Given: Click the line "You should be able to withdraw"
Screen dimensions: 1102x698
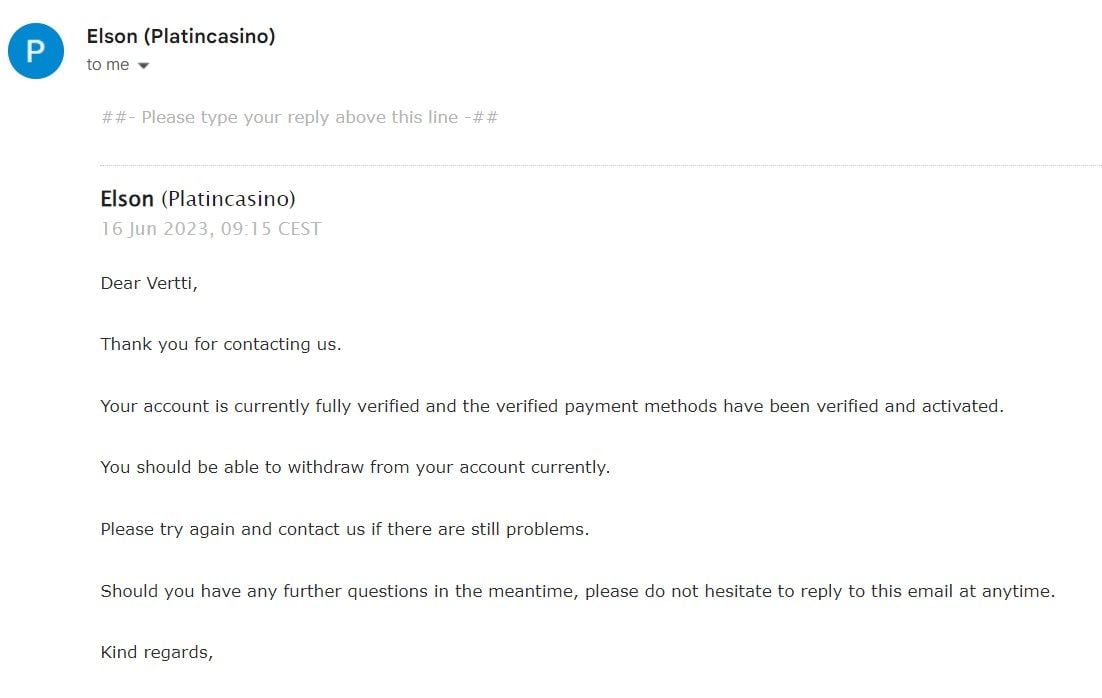Looking at the screenshot, I should point(355,467).
